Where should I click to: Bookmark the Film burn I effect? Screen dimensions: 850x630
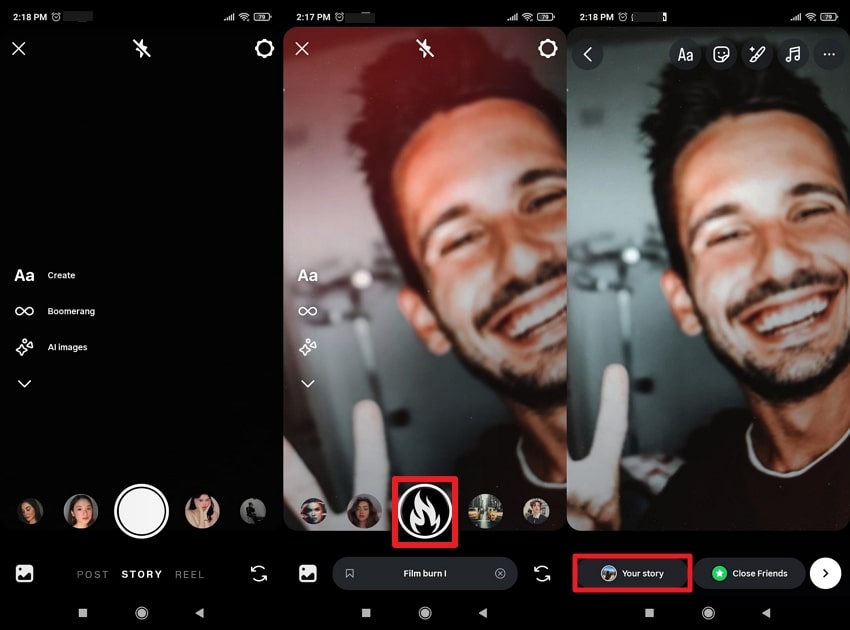point(351,573)
